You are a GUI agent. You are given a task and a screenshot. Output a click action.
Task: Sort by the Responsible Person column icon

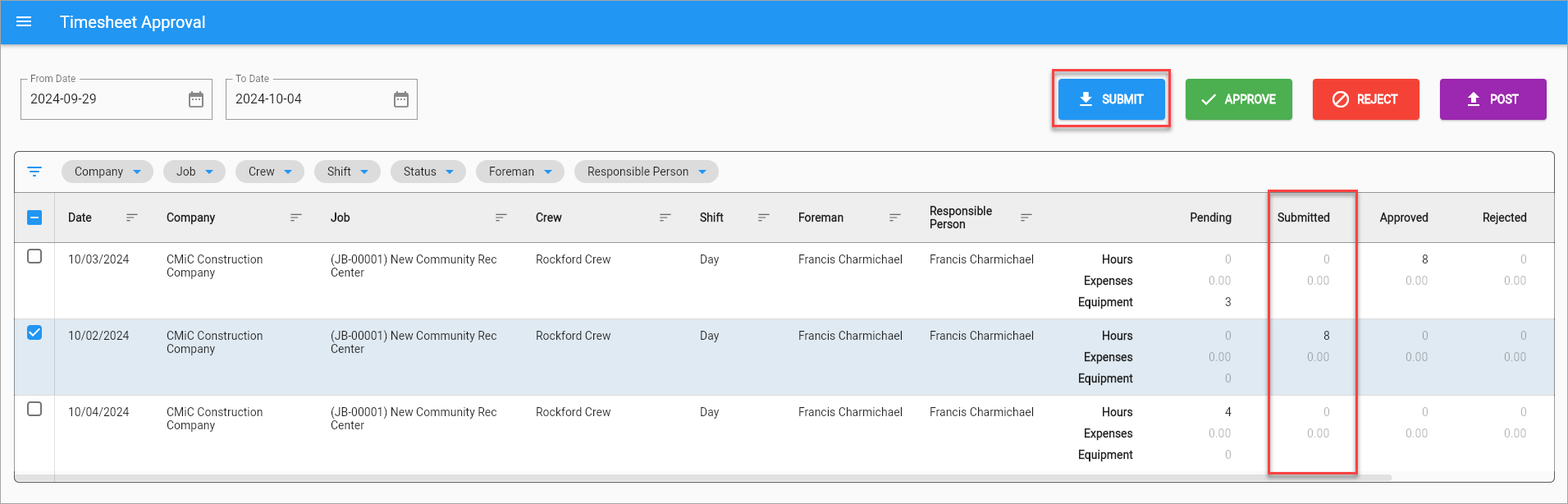click(1026, 218)
